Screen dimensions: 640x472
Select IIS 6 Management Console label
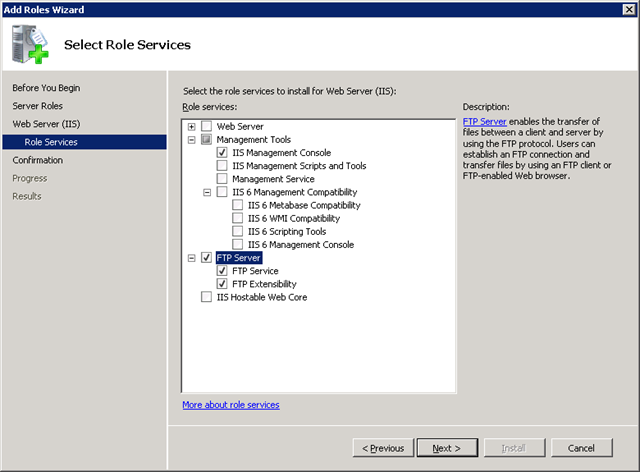click(x=301, y=244)
